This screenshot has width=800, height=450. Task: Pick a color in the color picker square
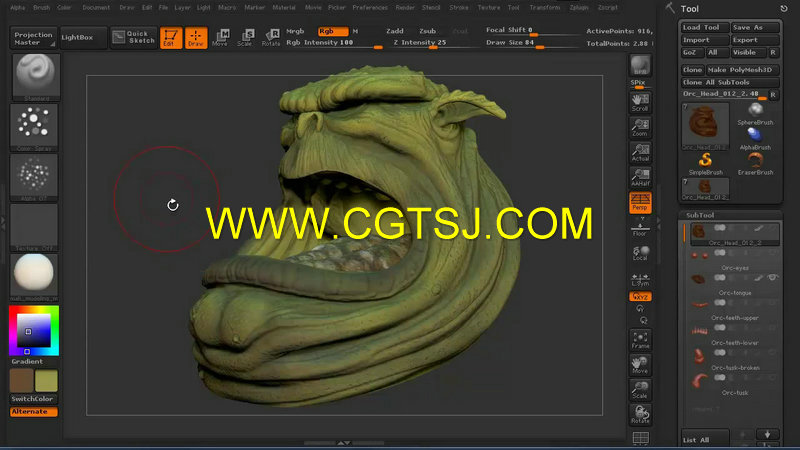34,331
